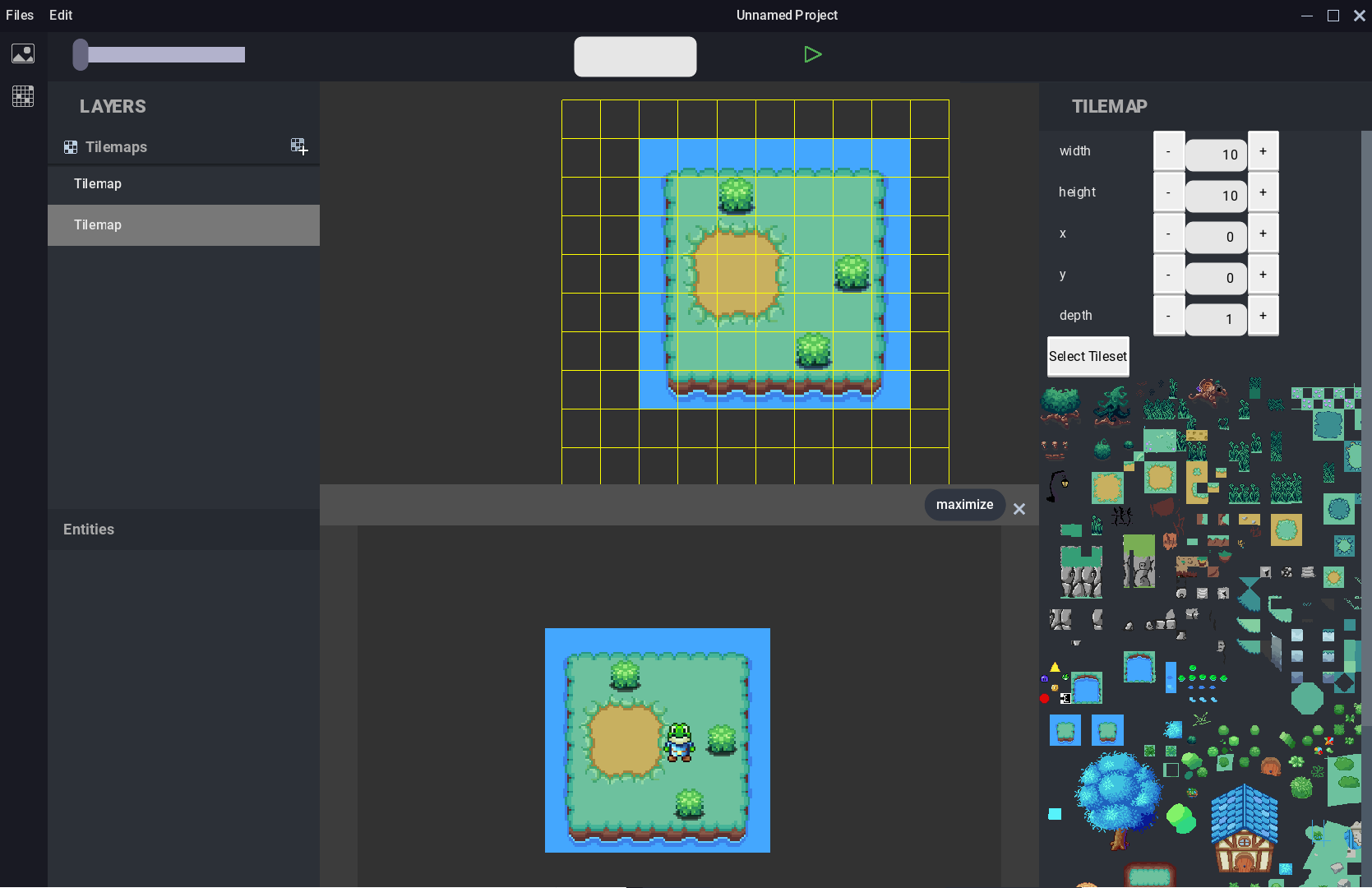Select the first Tilemap layer

97,183
